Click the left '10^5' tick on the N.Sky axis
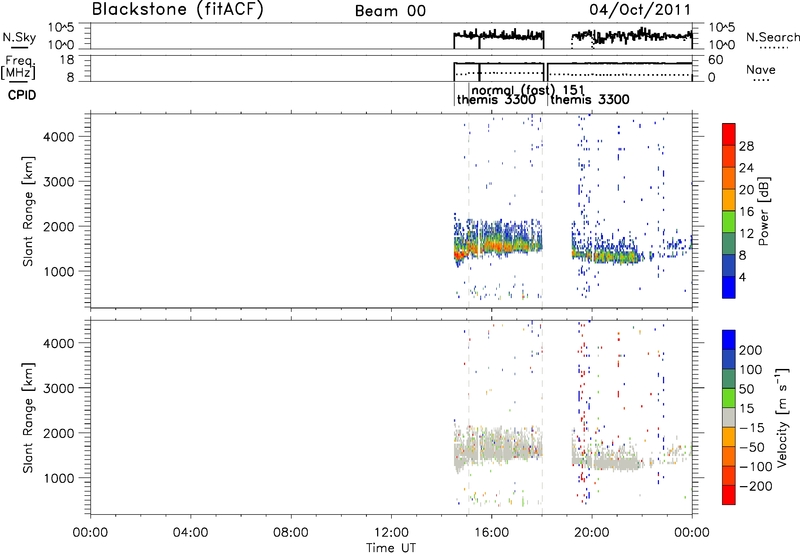The image size is (800, 554). point(61,28)
